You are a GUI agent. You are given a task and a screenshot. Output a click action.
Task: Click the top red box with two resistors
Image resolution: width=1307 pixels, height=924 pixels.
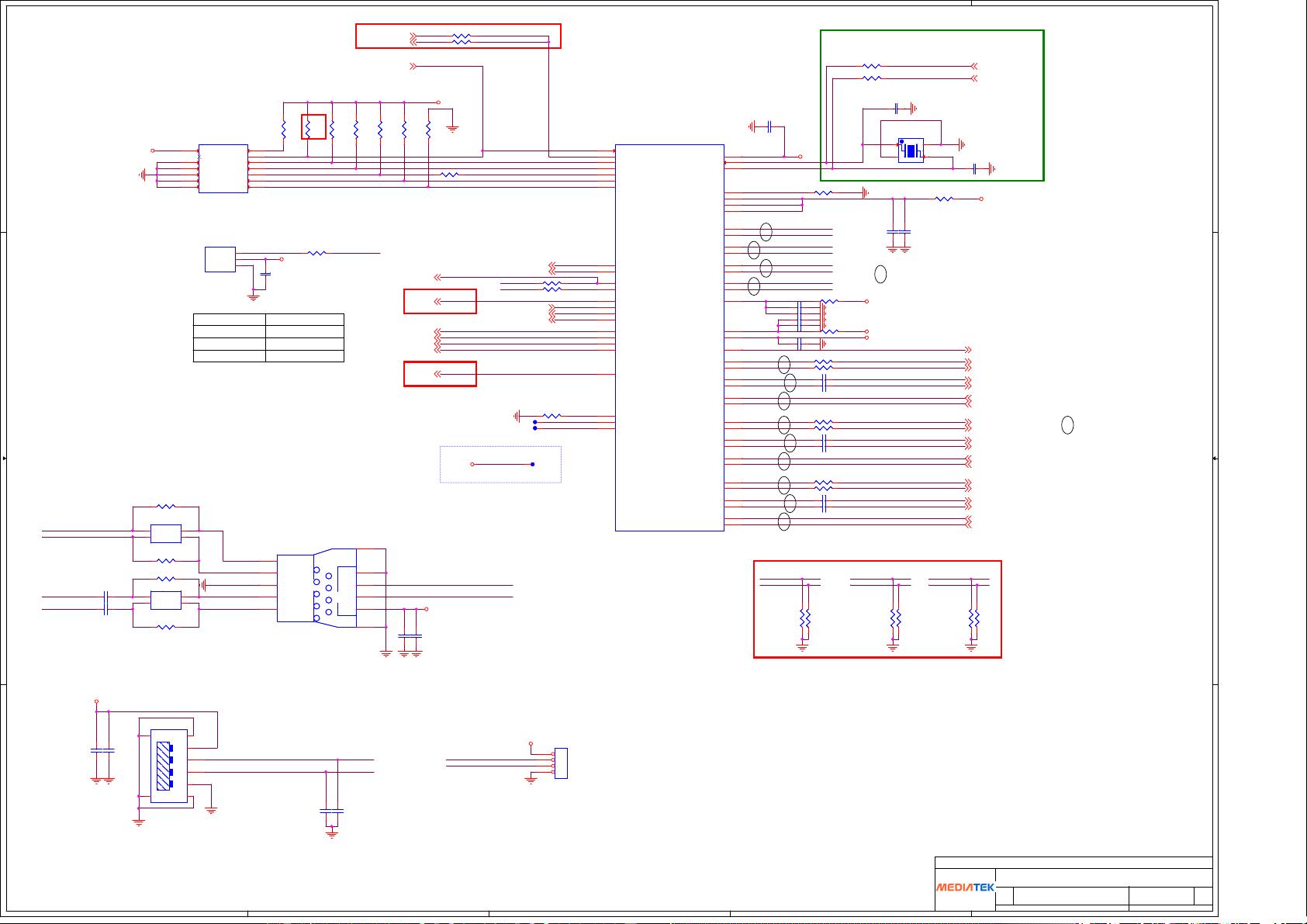(x=458, y=36)
